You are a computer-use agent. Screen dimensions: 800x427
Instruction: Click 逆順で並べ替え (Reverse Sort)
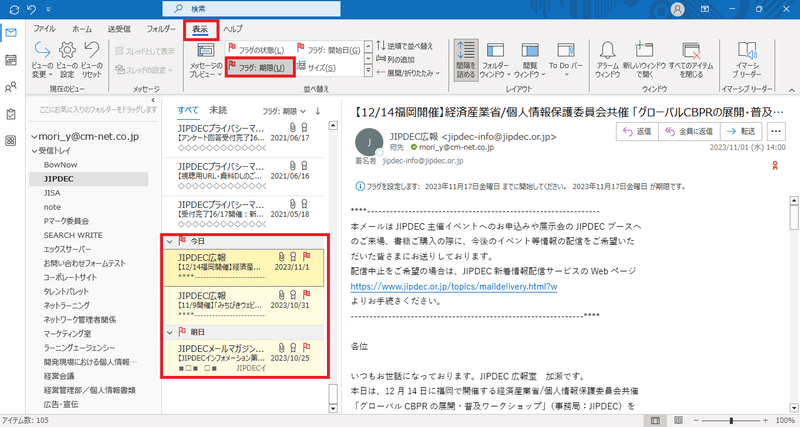(x=405, y=46)
